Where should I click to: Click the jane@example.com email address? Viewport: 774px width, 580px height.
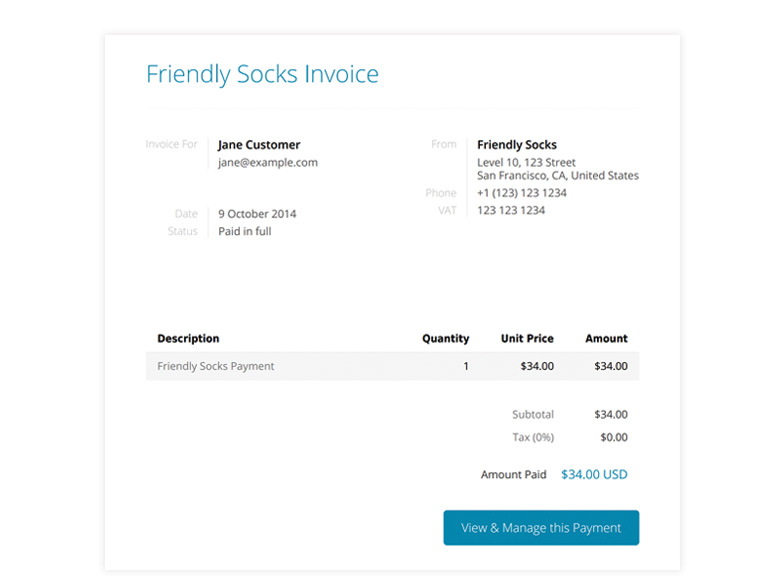[x=268, y=163]
